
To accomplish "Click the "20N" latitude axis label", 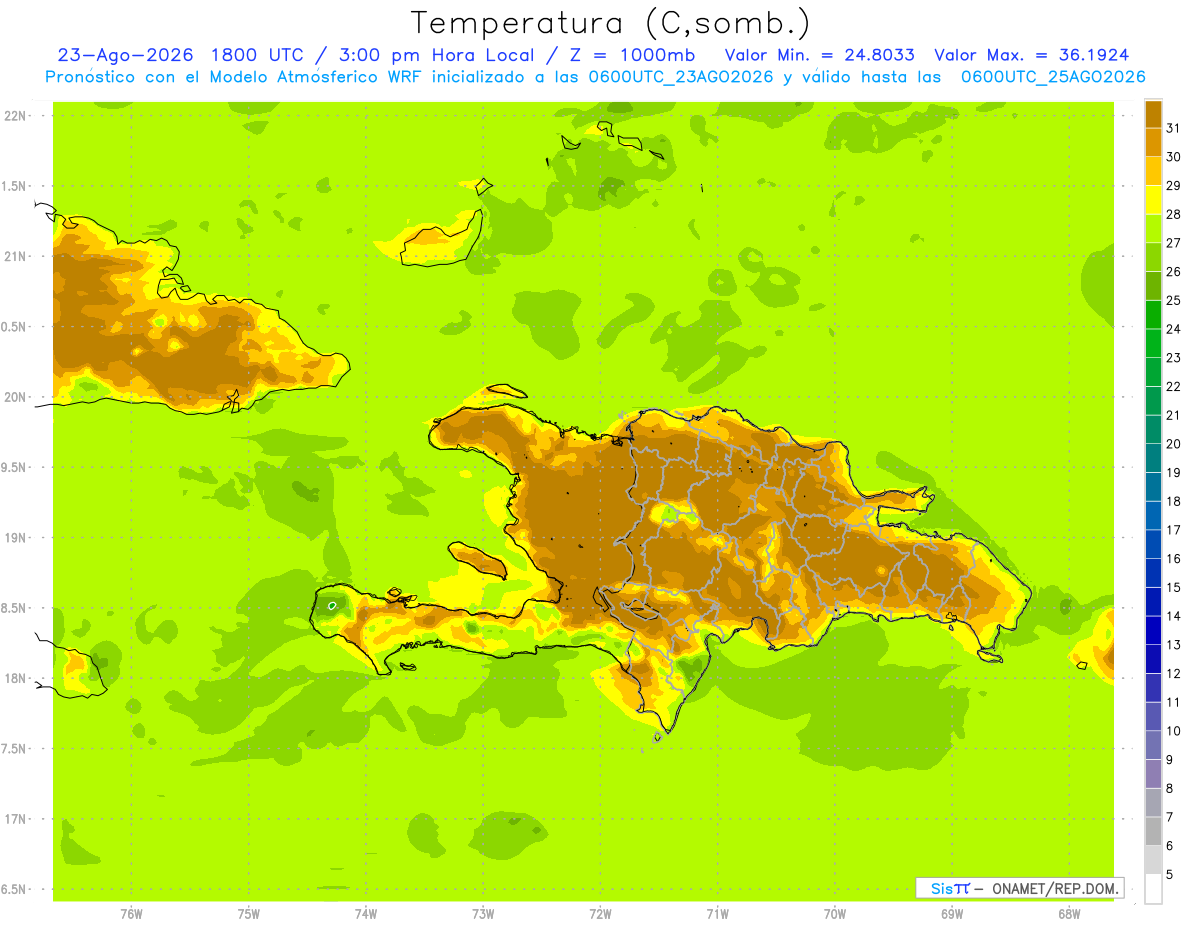I will click(16, 397).
